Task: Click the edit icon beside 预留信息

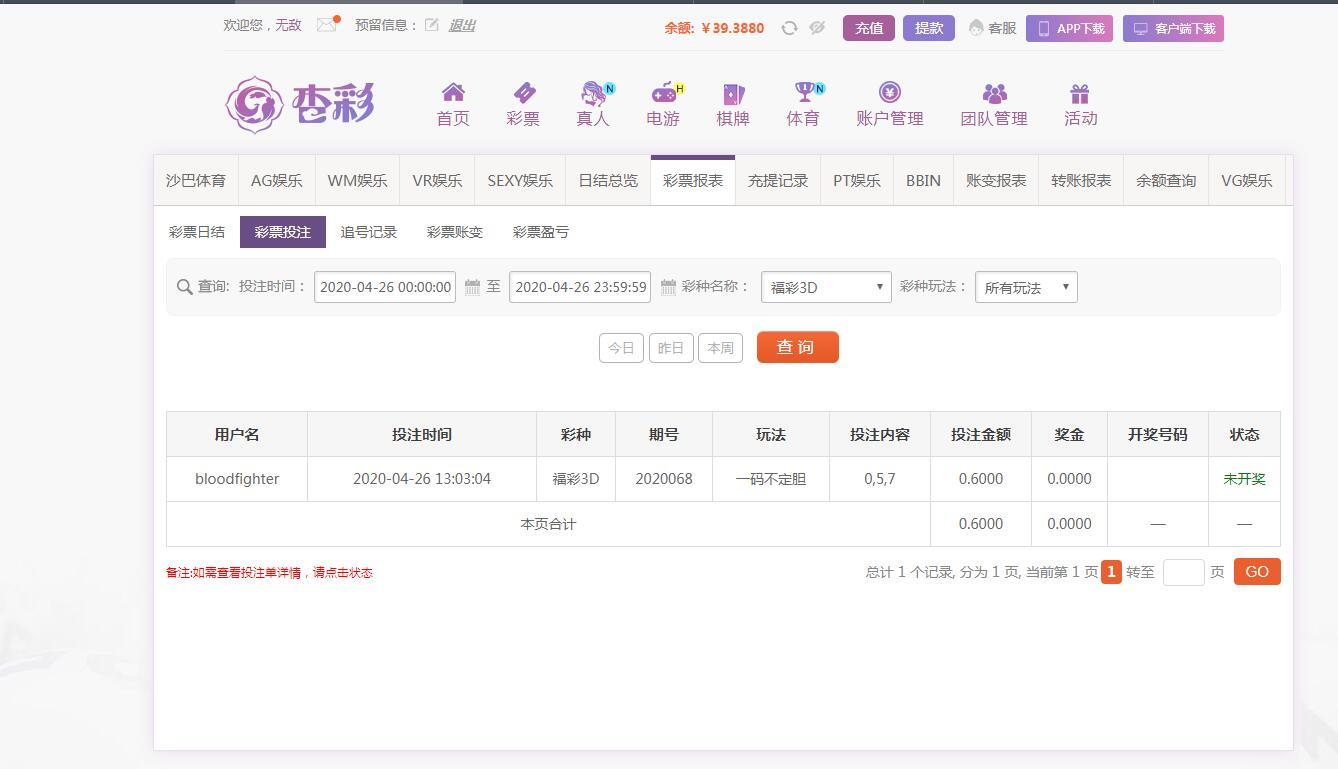Action: coord(431,25)
